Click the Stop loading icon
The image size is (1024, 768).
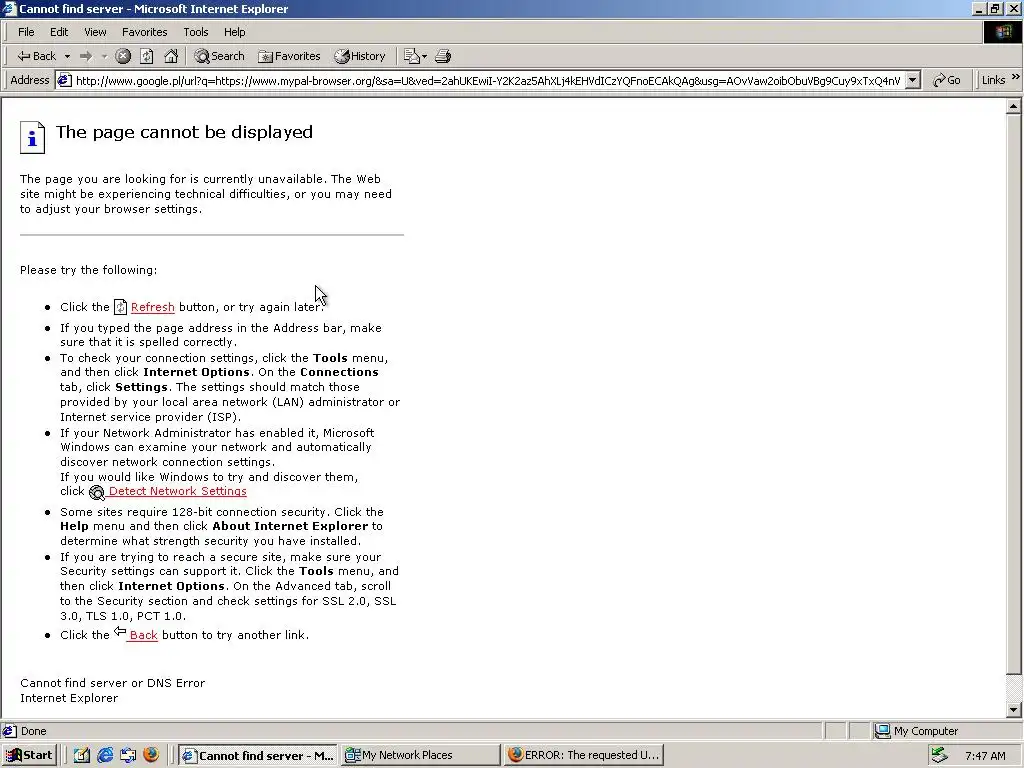[123, 56]
